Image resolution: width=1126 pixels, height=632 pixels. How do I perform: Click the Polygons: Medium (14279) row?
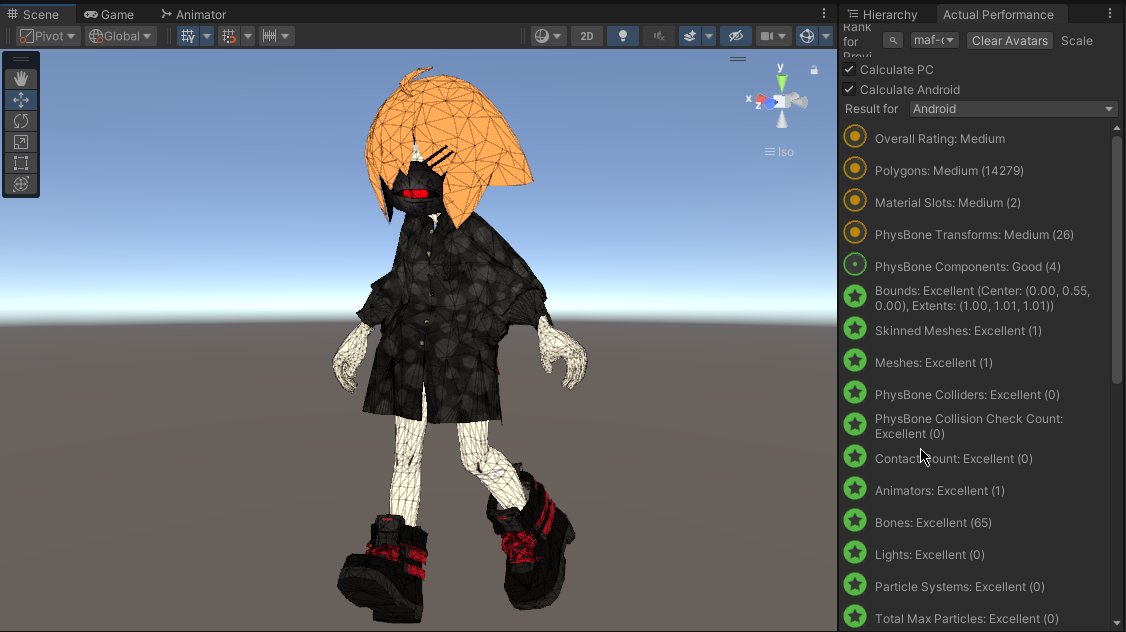[x=976, y=170]
